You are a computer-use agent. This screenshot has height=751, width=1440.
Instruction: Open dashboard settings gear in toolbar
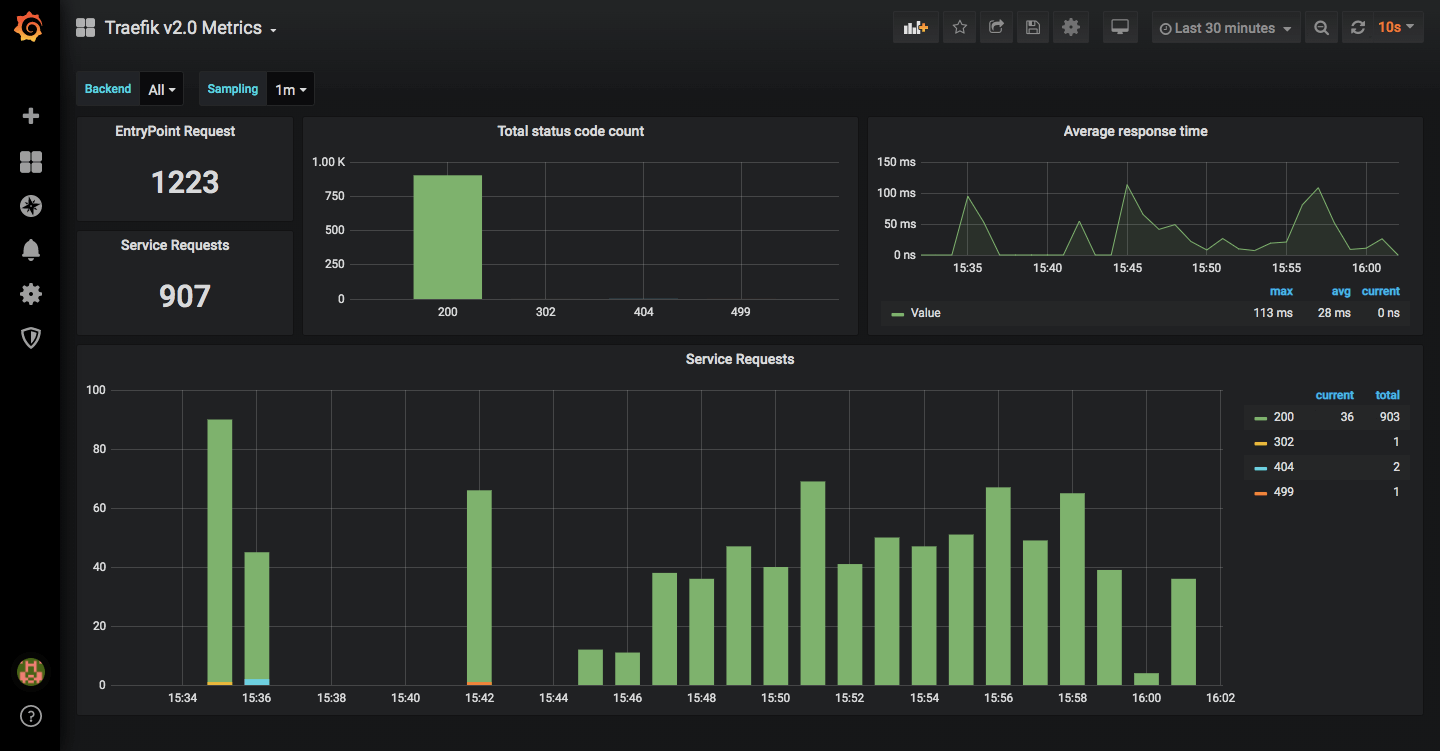click(1071, 28)
